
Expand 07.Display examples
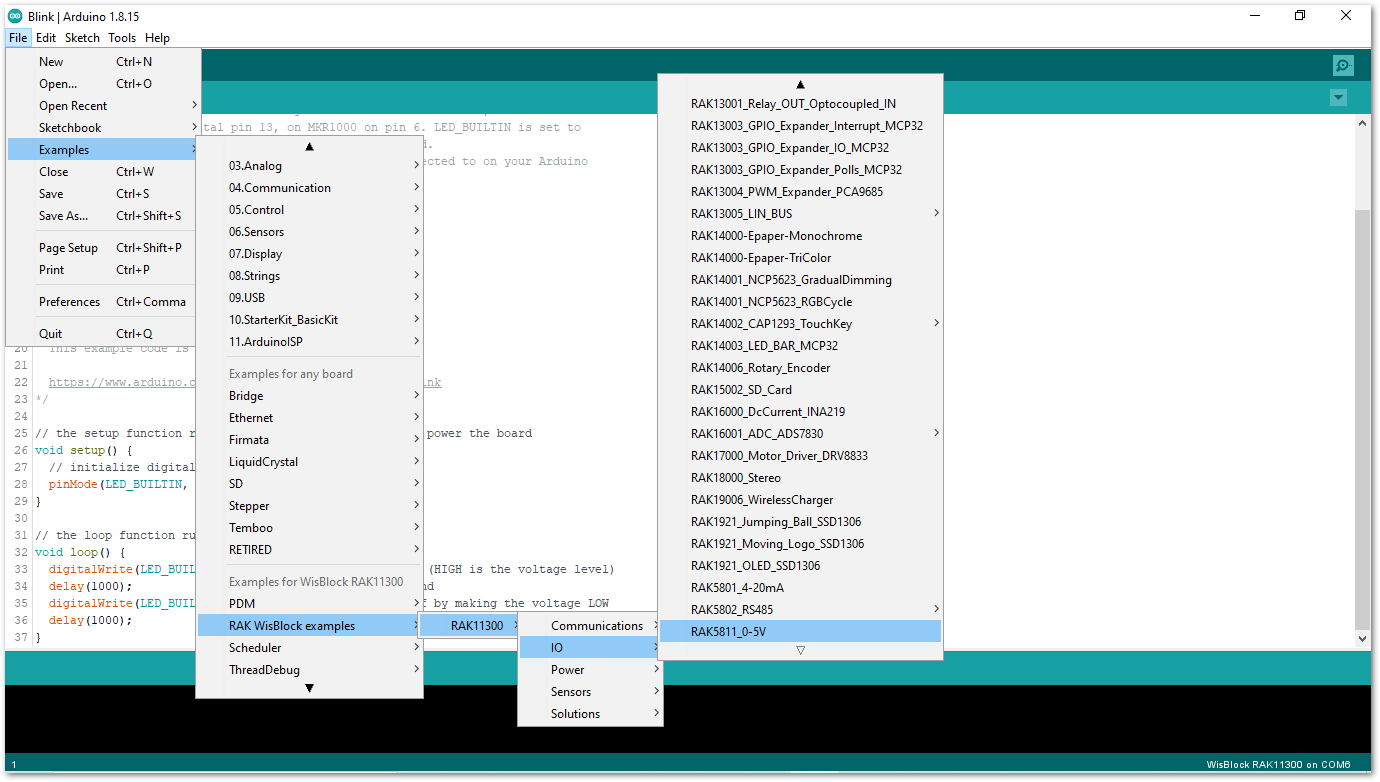click(310, 254)
